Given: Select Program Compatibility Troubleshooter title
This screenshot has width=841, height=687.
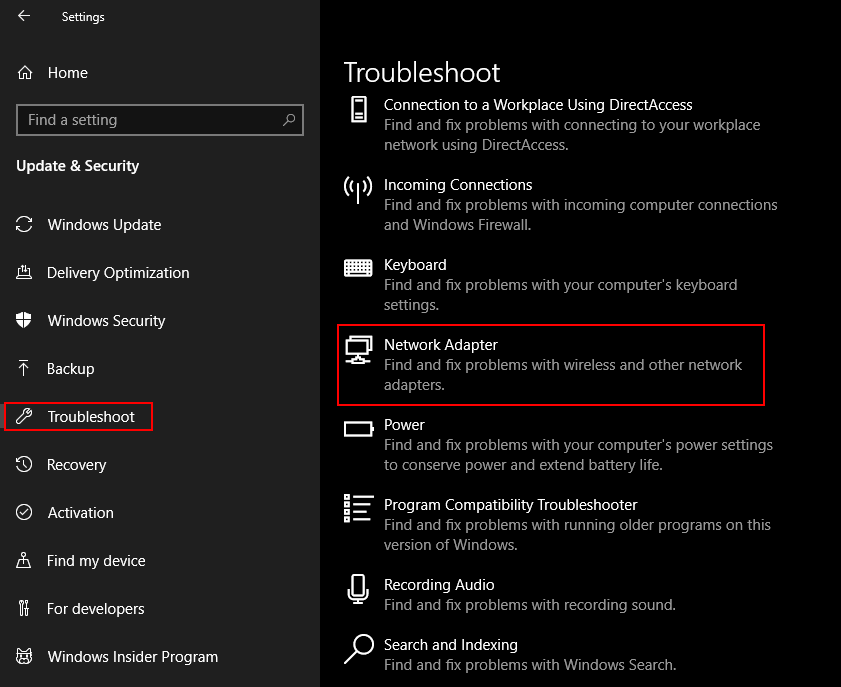Looking at the screenshot, I should point(511,505).
